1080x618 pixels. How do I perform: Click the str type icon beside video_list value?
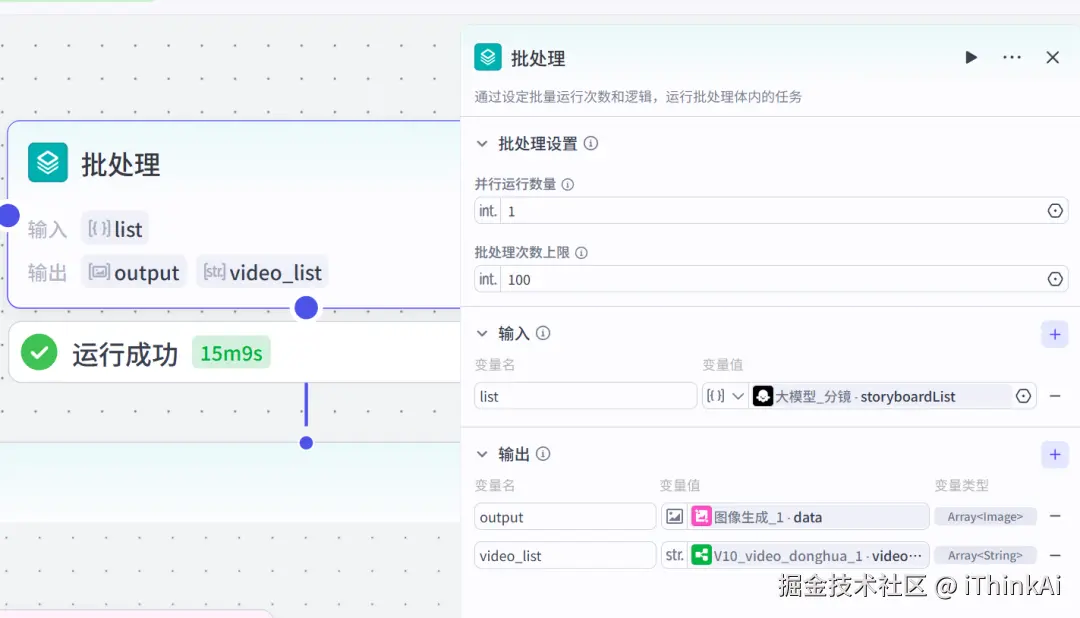click(674, 555)
